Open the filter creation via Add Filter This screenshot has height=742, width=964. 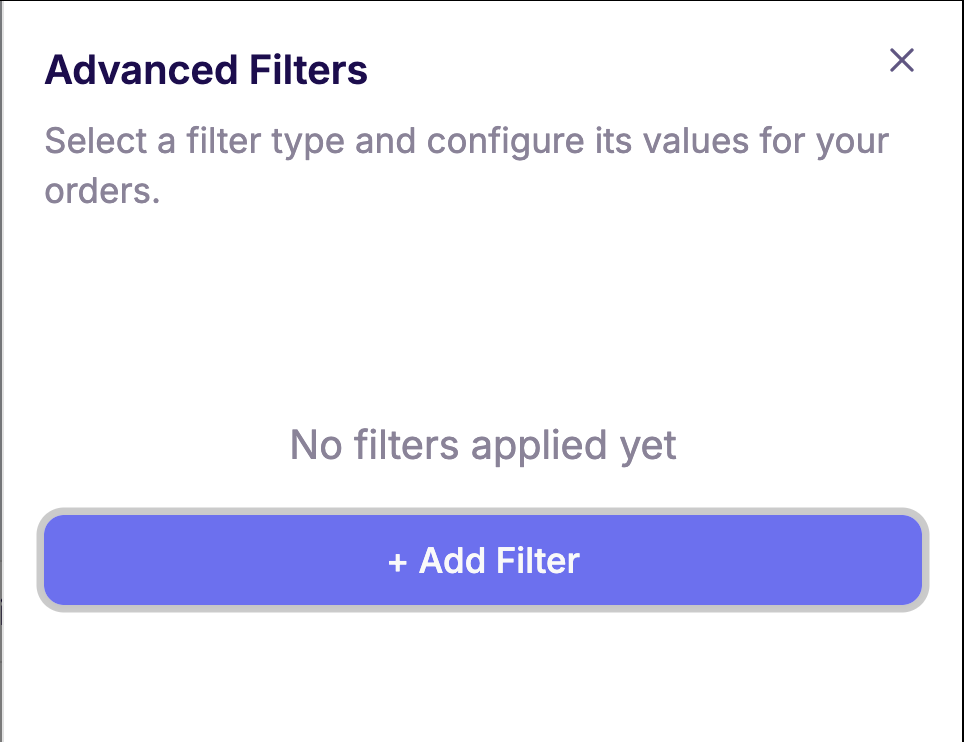tap(482, 561)
